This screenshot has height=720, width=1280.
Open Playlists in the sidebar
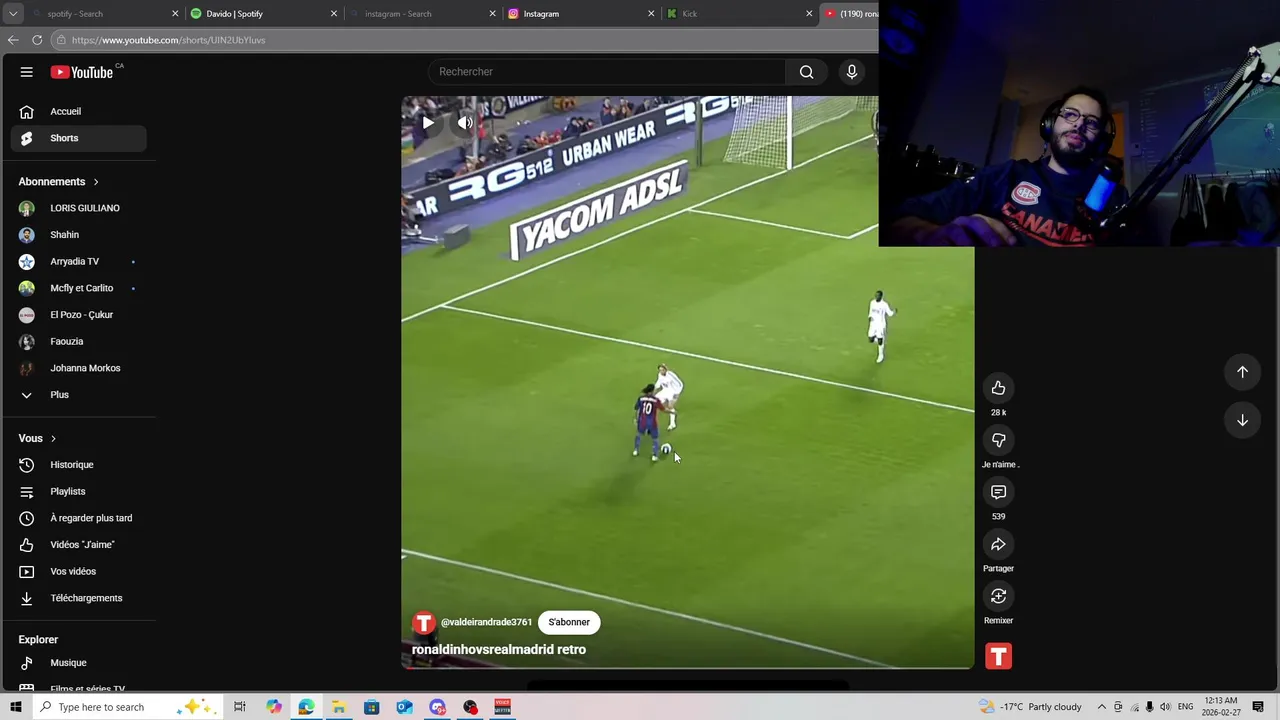click(79, 491)
